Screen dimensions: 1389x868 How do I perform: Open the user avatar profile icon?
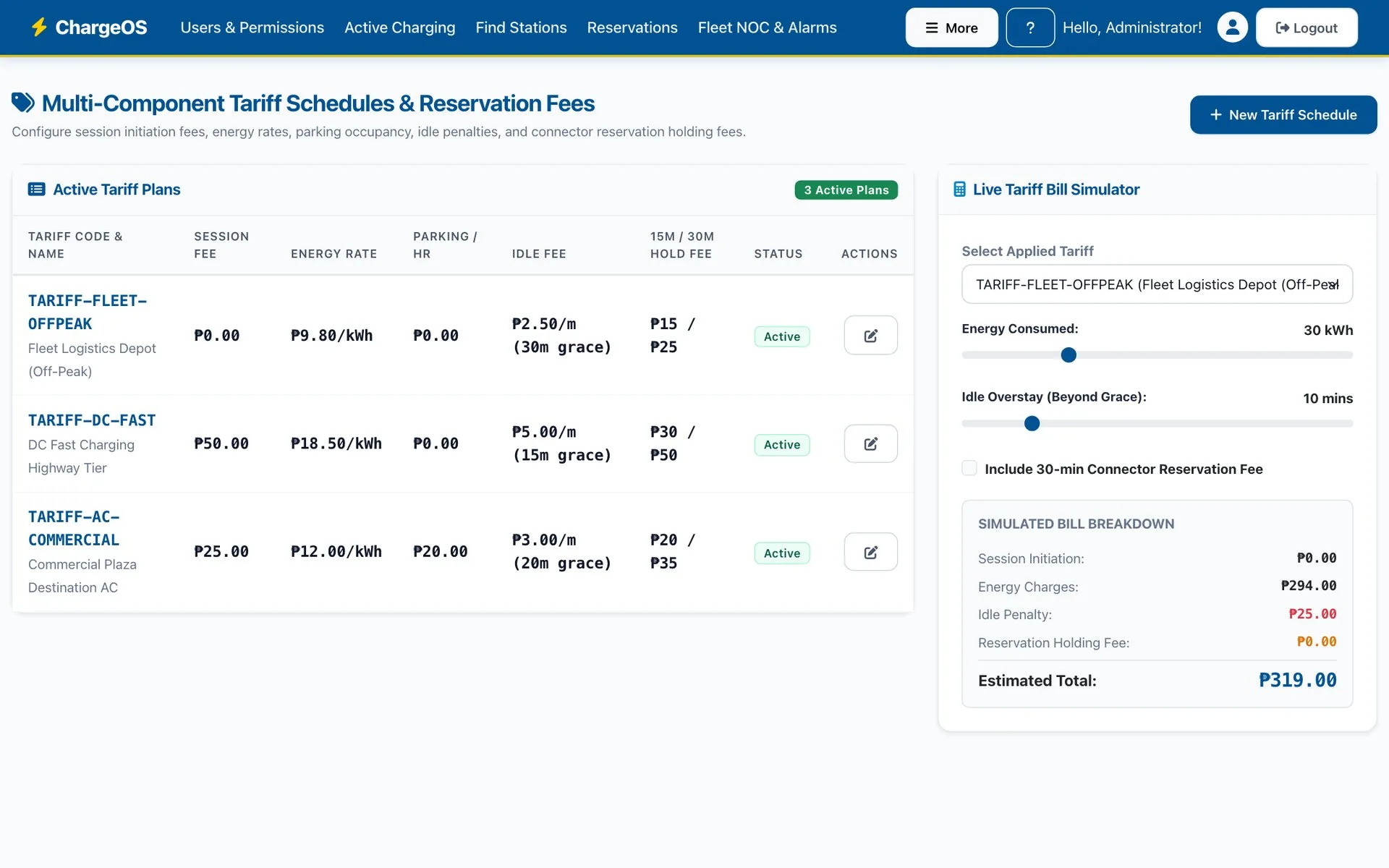click(x=1232, y=27)
